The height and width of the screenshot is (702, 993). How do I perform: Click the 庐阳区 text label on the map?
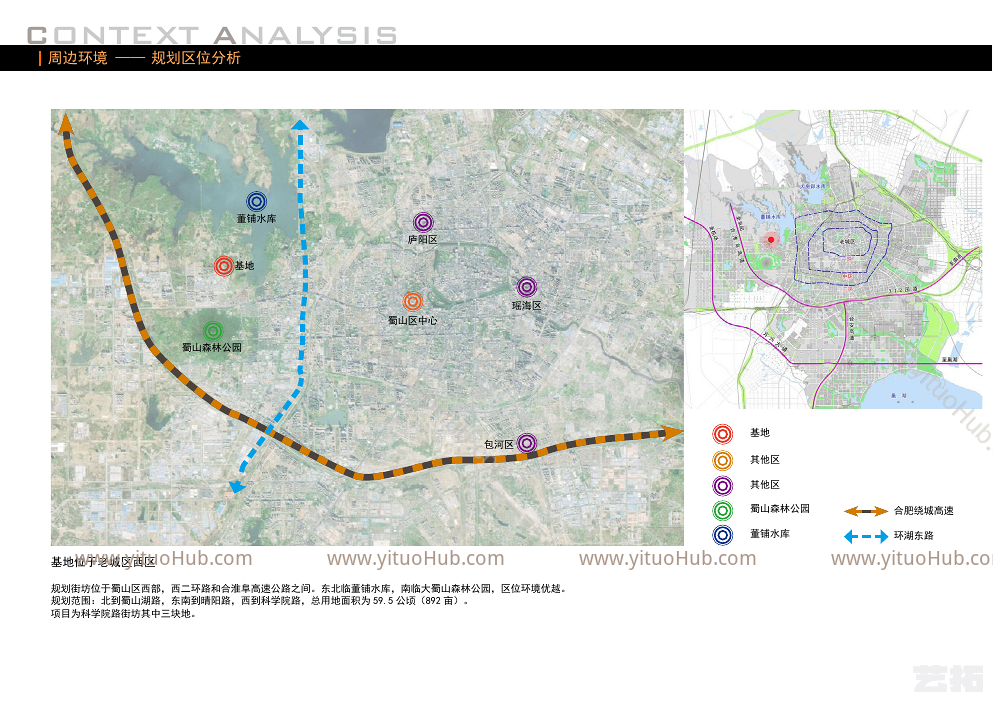tap(422, 240)
